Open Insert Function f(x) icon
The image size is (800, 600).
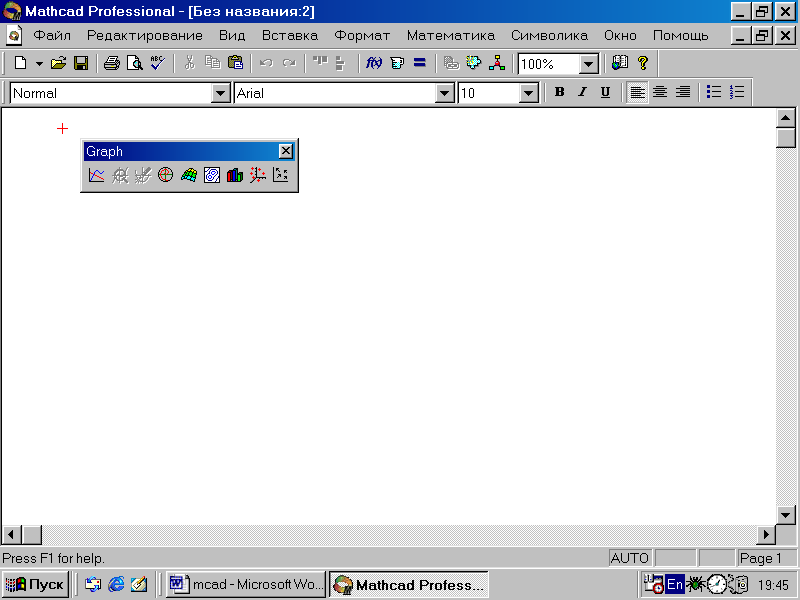pyautogui.click(x=374, y=63)
